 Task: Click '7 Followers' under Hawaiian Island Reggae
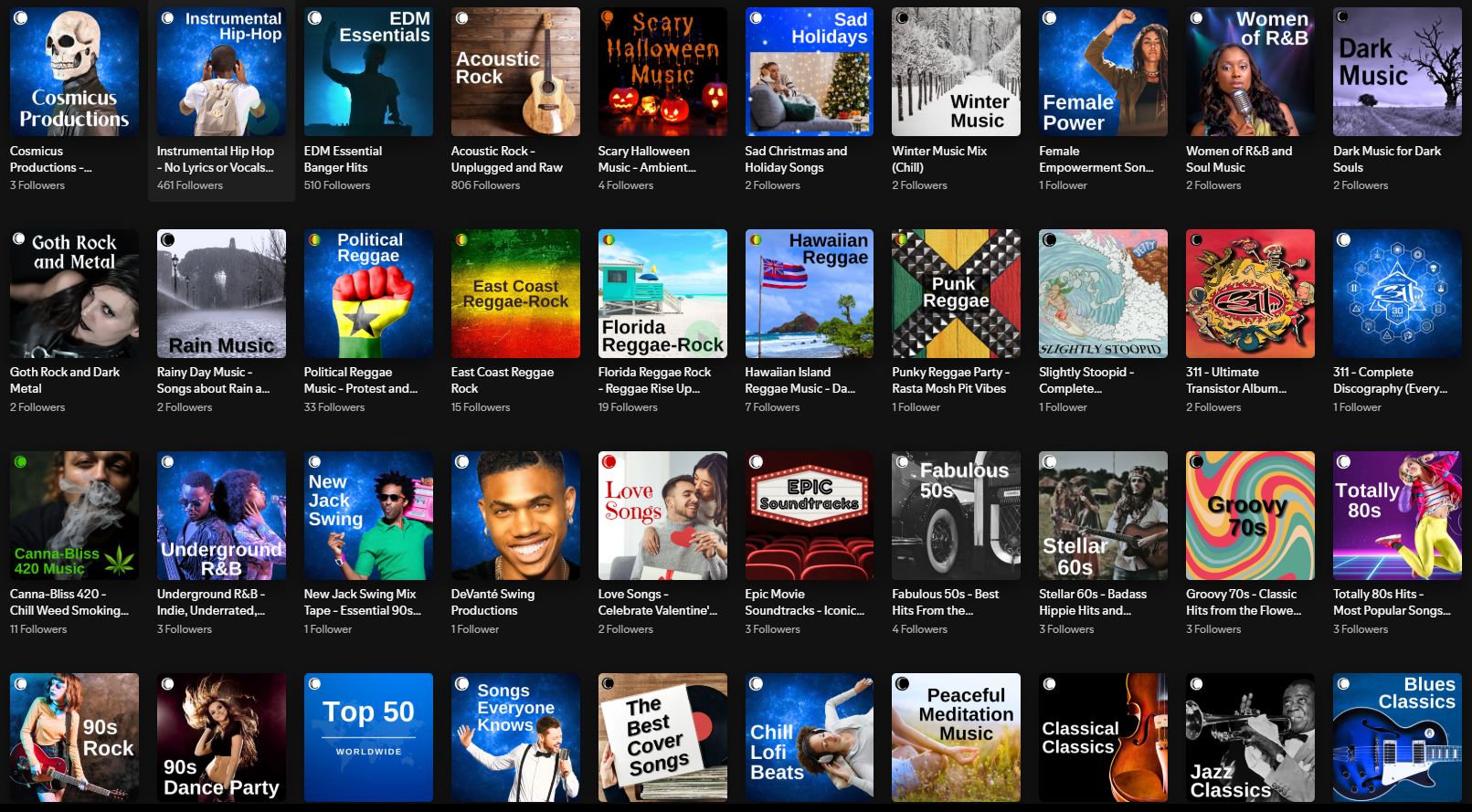pyautogui.click(x=772, y=407)
